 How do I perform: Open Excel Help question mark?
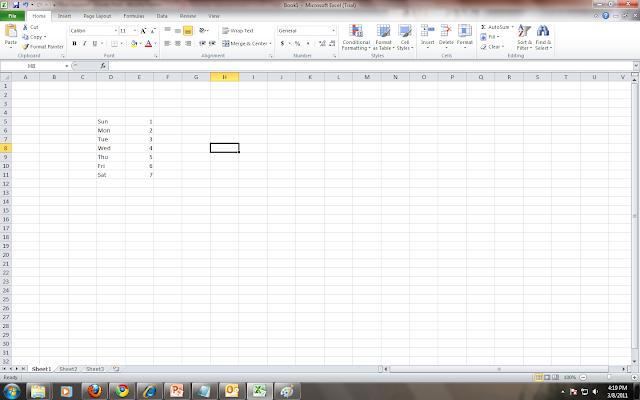point(606,16)
